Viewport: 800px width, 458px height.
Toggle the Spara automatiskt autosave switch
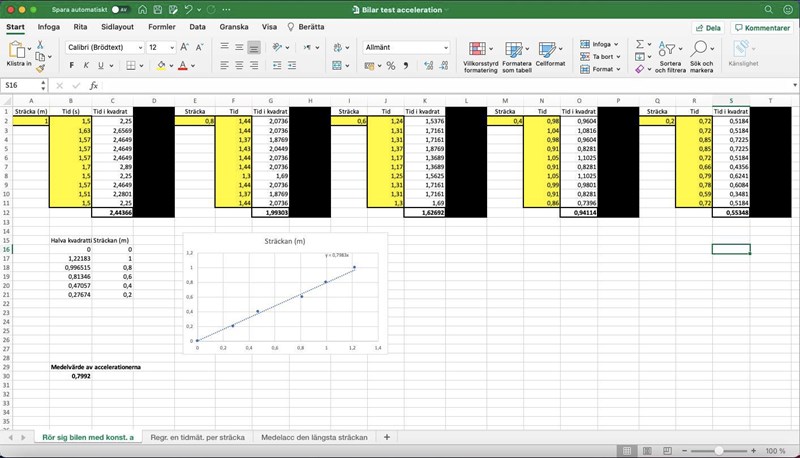coord(120,9)
